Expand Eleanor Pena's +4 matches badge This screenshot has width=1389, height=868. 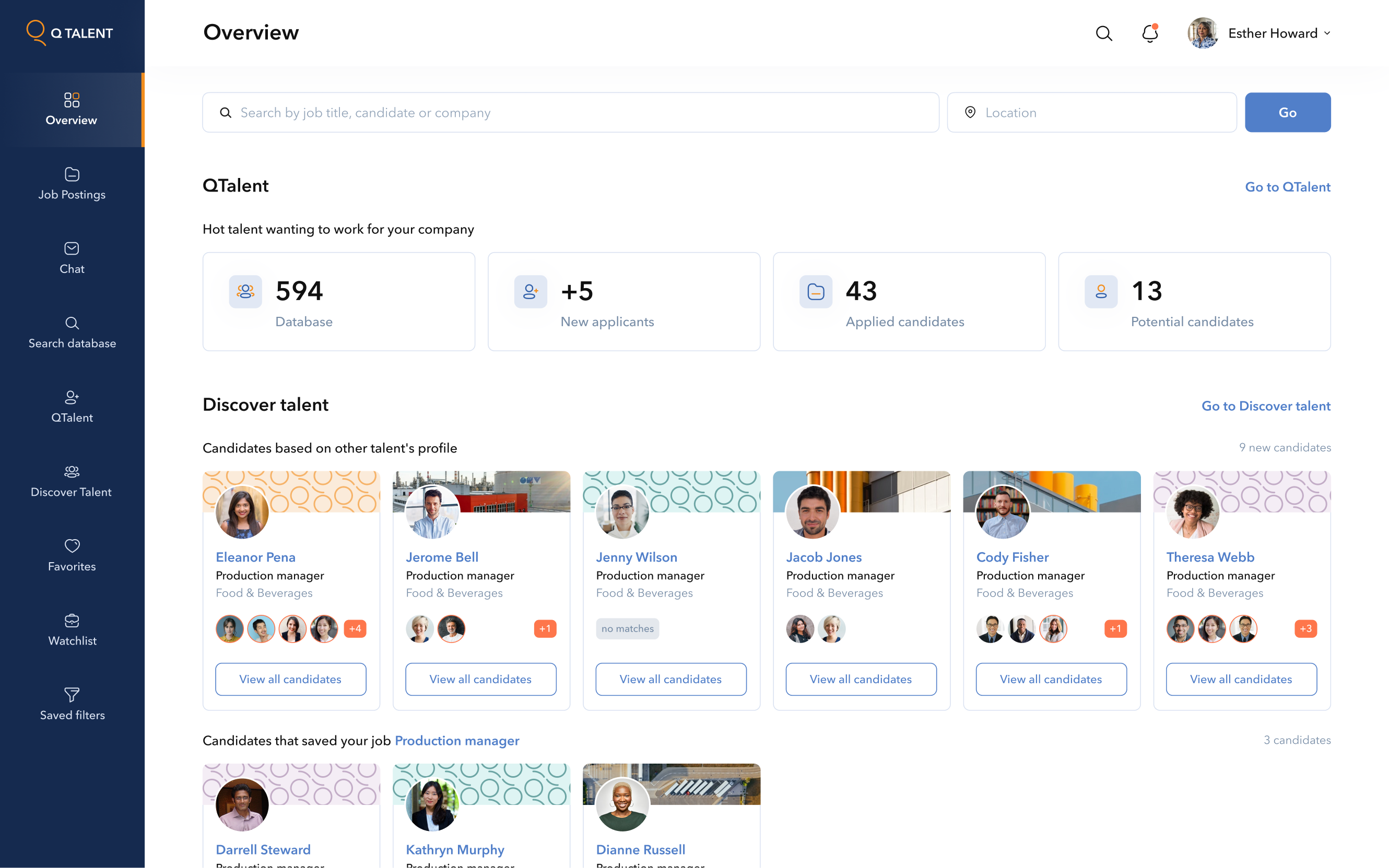[355, 628]
